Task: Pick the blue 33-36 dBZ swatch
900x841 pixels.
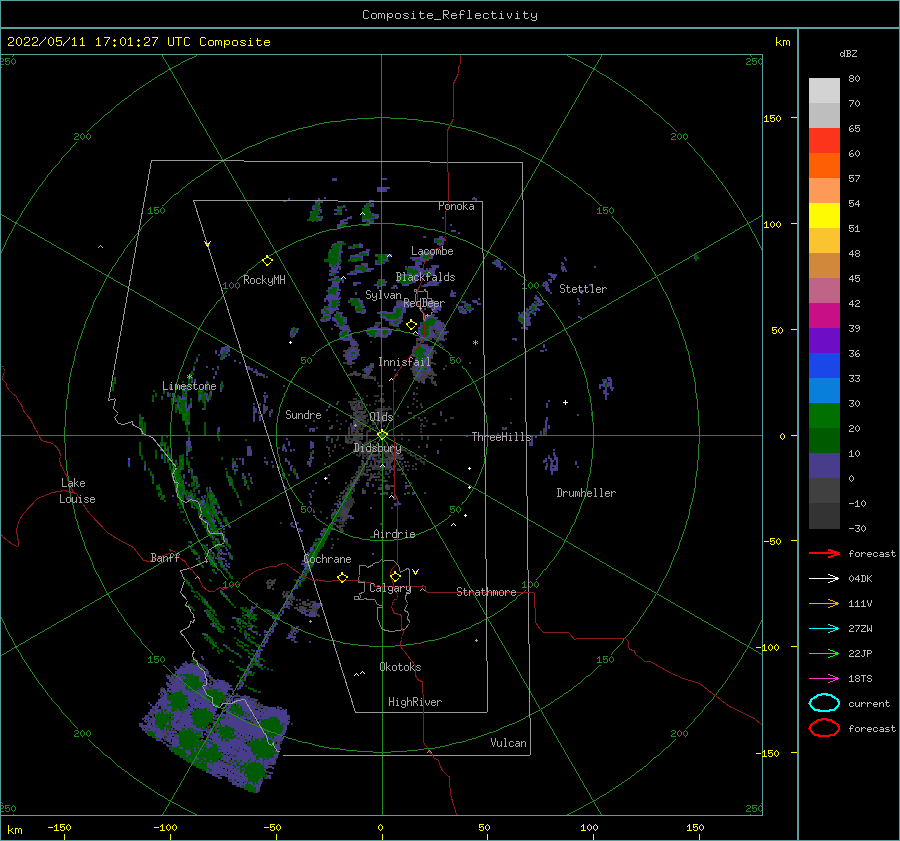Action: pyautogui.click(x=824, y=365)
